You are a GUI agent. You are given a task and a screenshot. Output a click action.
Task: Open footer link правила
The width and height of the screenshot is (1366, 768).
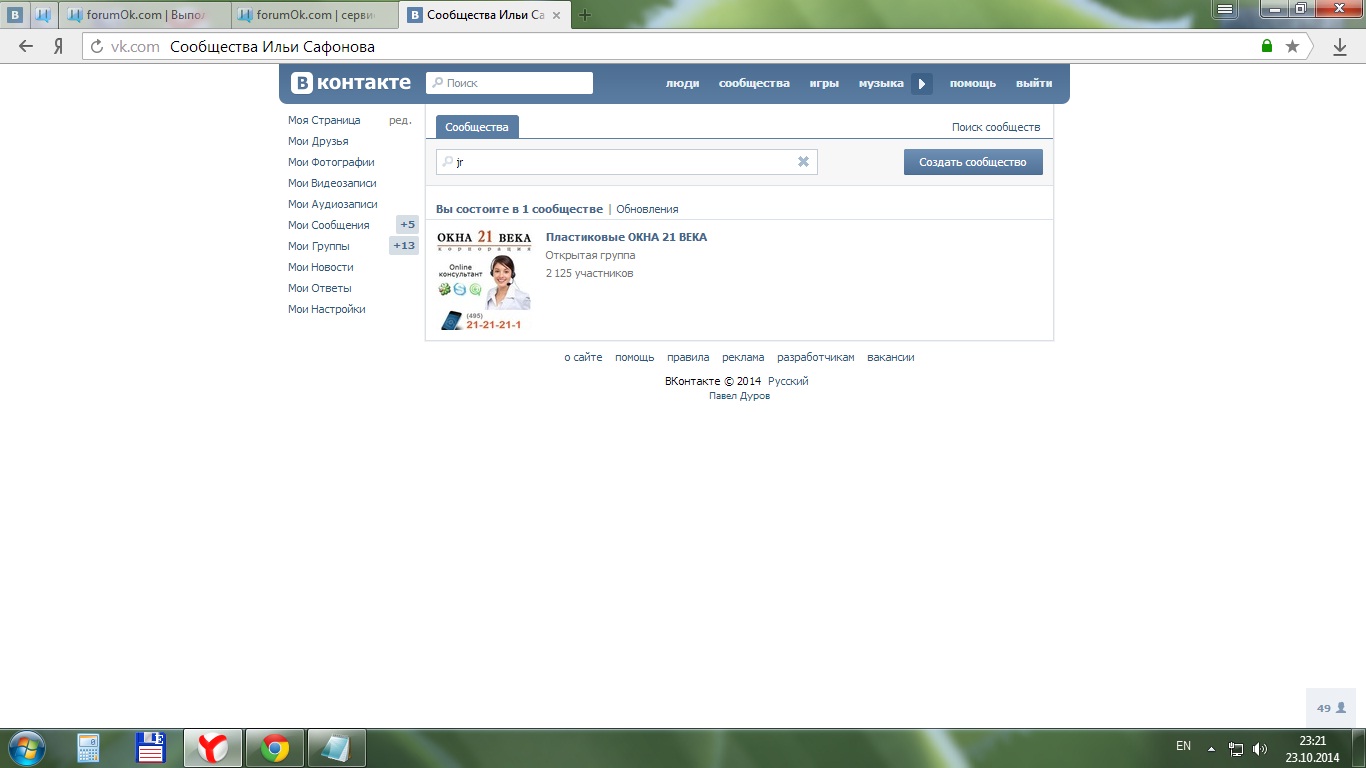pos(688,357)
